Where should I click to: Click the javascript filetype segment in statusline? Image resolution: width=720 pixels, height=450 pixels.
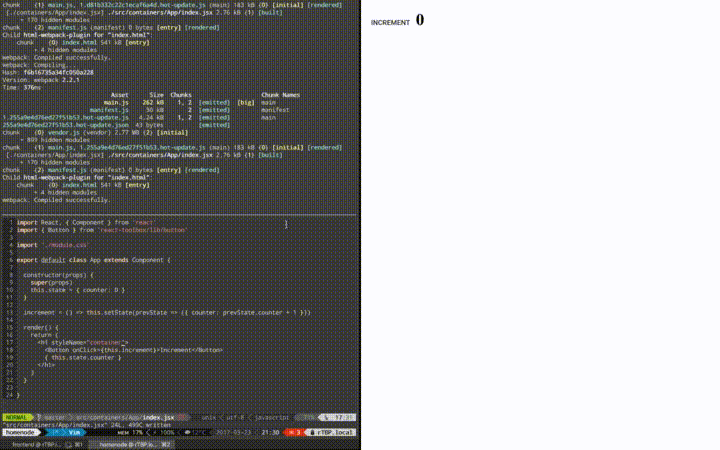pyautogui.click(x=270, y=417)
